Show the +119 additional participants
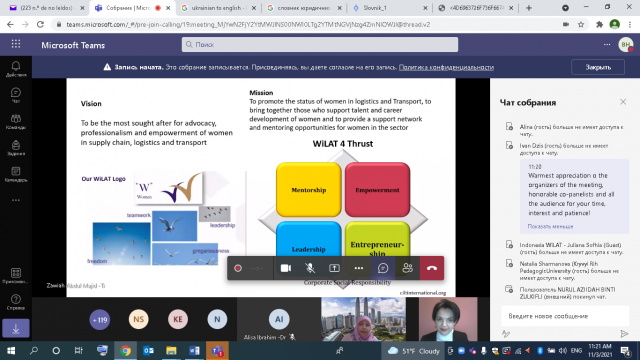Image resolution: width=640 pixels, height=360 pixels. click(100, 319)
